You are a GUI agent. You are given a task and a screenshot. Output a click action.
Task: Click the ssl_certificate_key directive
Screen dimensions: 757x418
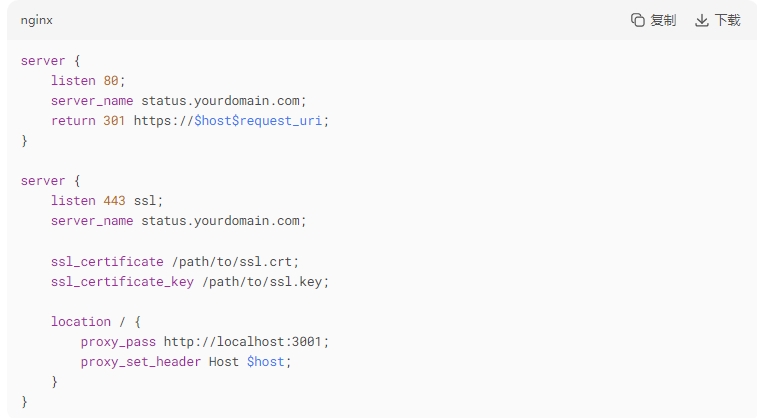pos(123,282)
